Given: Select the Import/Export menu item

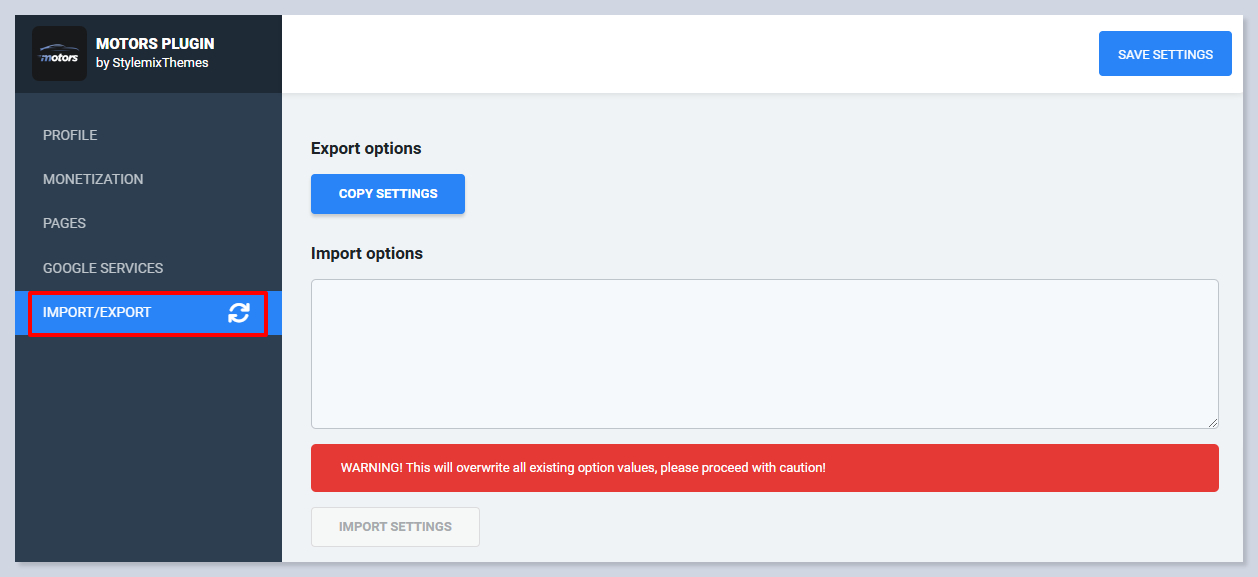Looking at the screenshot, I should point(97,312).
